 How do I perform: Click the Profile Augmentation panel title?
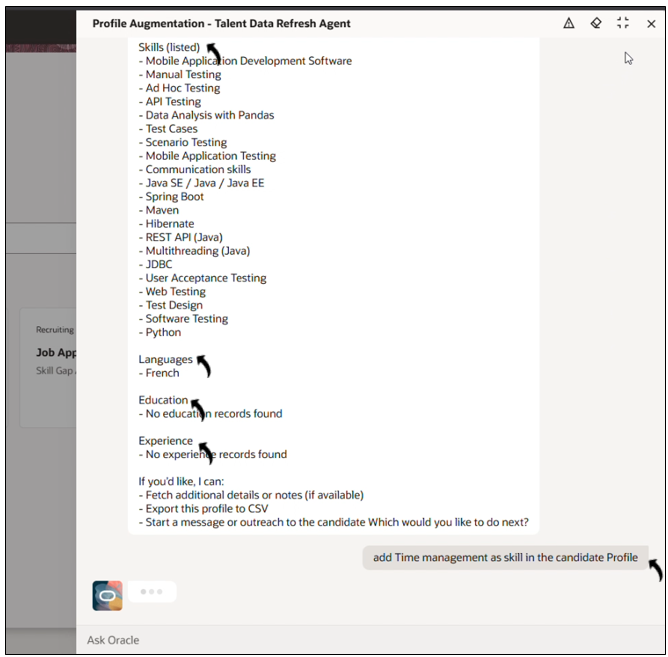(221, 23)
